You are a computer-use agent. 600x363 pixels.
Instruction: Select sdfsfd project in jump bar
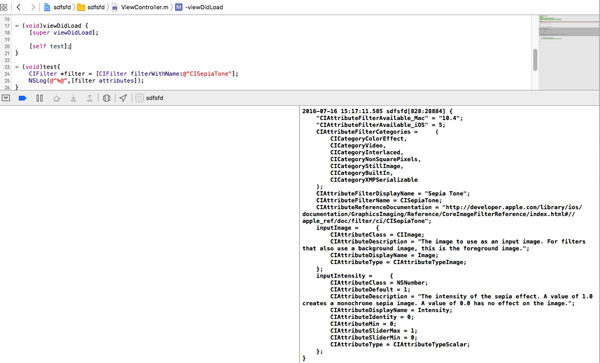pyautogui.click(x=57, y=7)
